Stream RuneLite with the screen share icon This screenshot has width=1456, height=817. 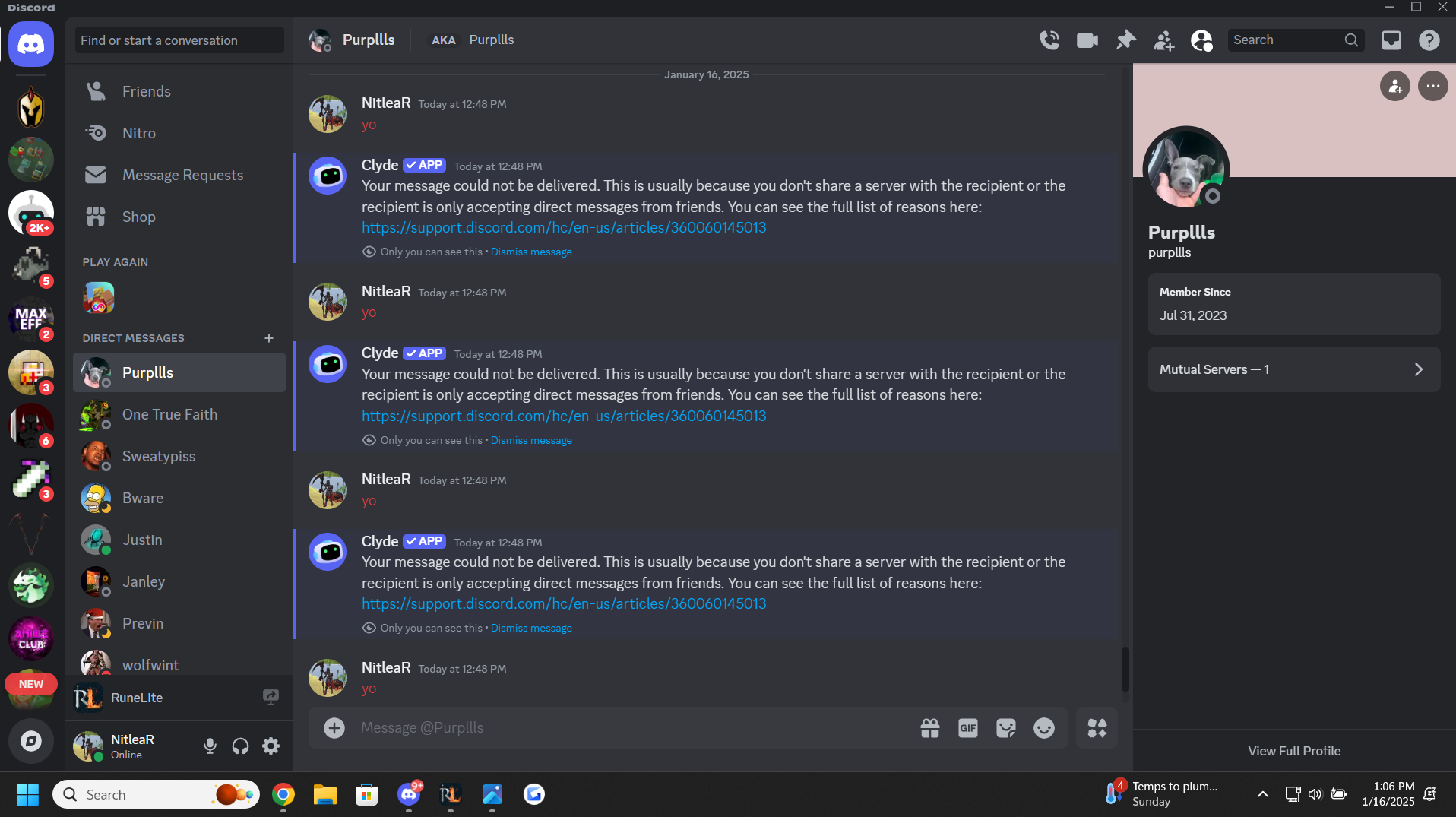[271, 697]
